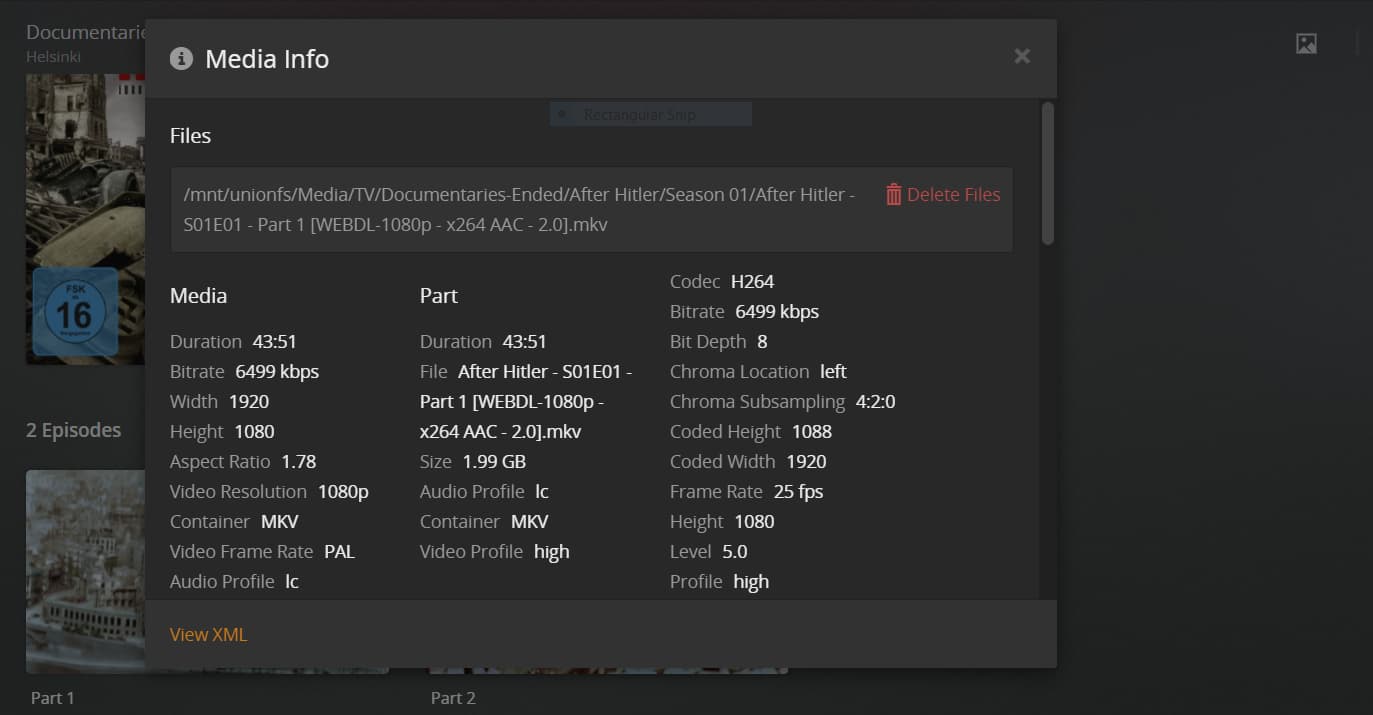Click the Chroma Subsampling 4:2:0 value
Screen dimensions: 1373x715
[x=875, y=402]
